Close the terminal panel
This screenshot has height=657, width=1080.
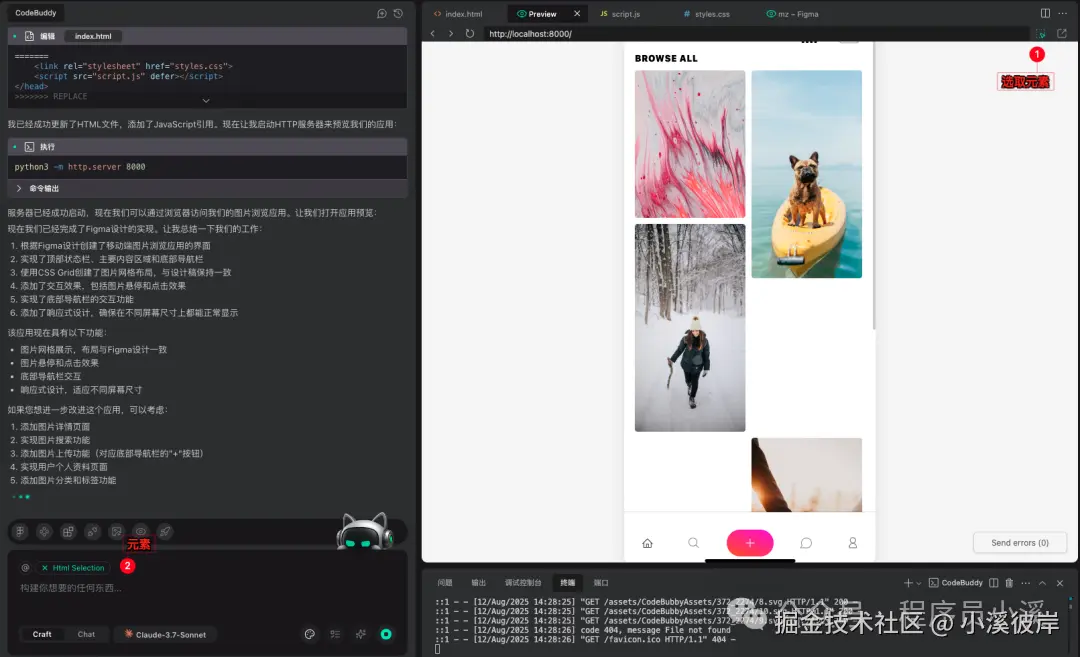pyautogui.click(x=1060, y=583)
